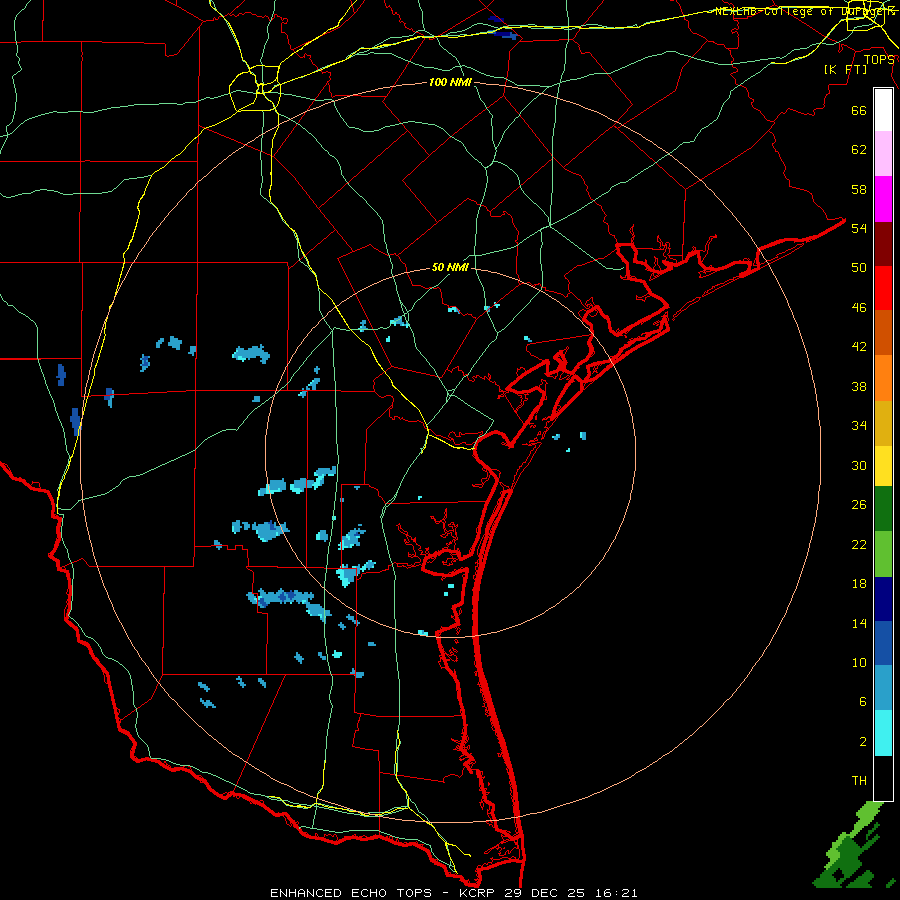Click the 'ENHANCED ECHO TOPS' product title

[351, 893]
